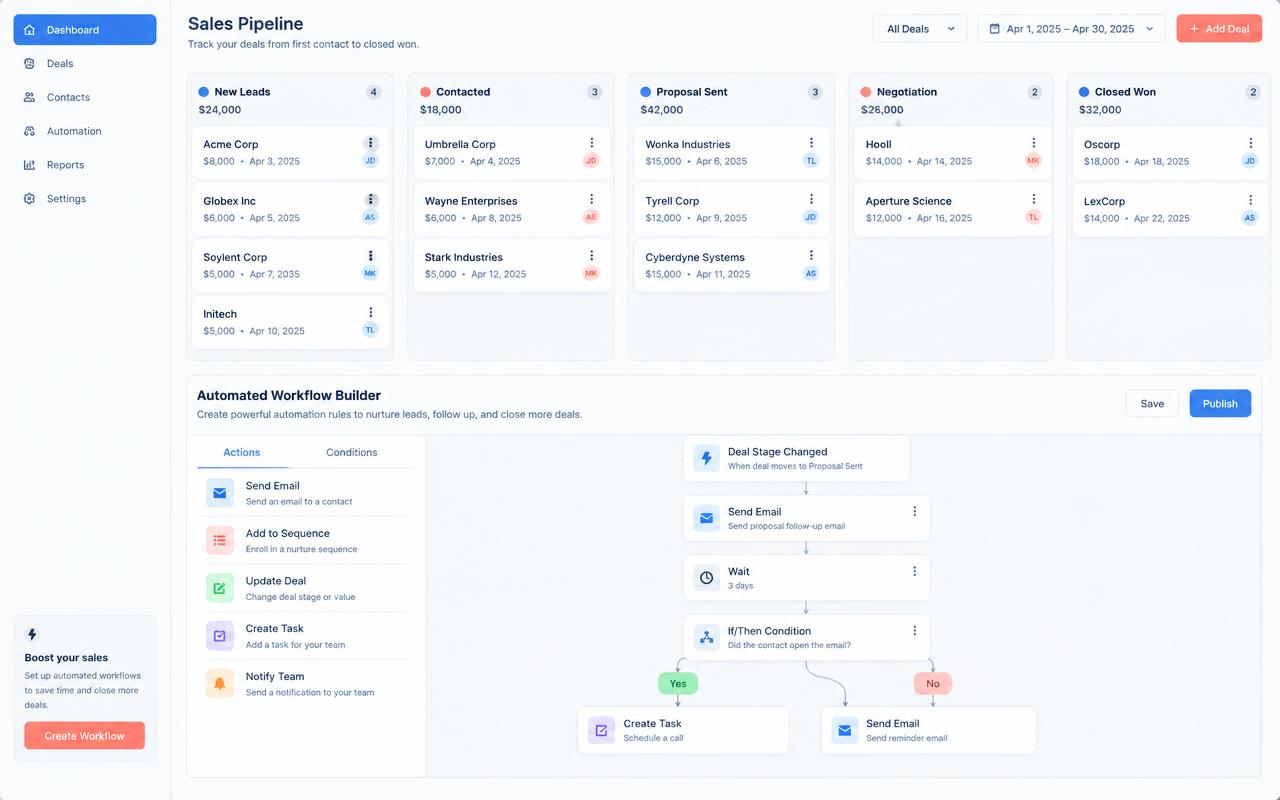Click the Create Workflow button

pyautogui.click(x=85, y=736)
